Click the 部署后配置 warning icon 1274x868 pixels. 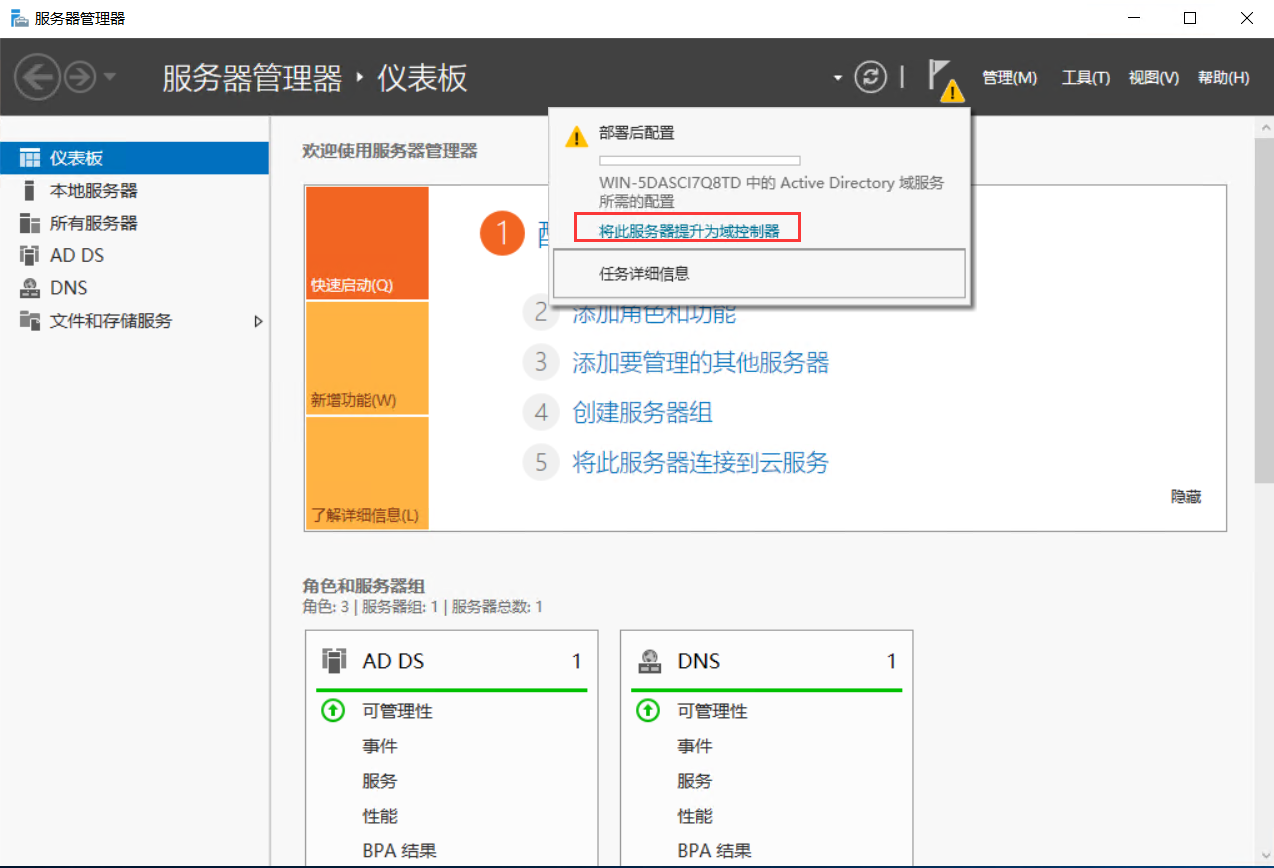[x=576, y=137]
